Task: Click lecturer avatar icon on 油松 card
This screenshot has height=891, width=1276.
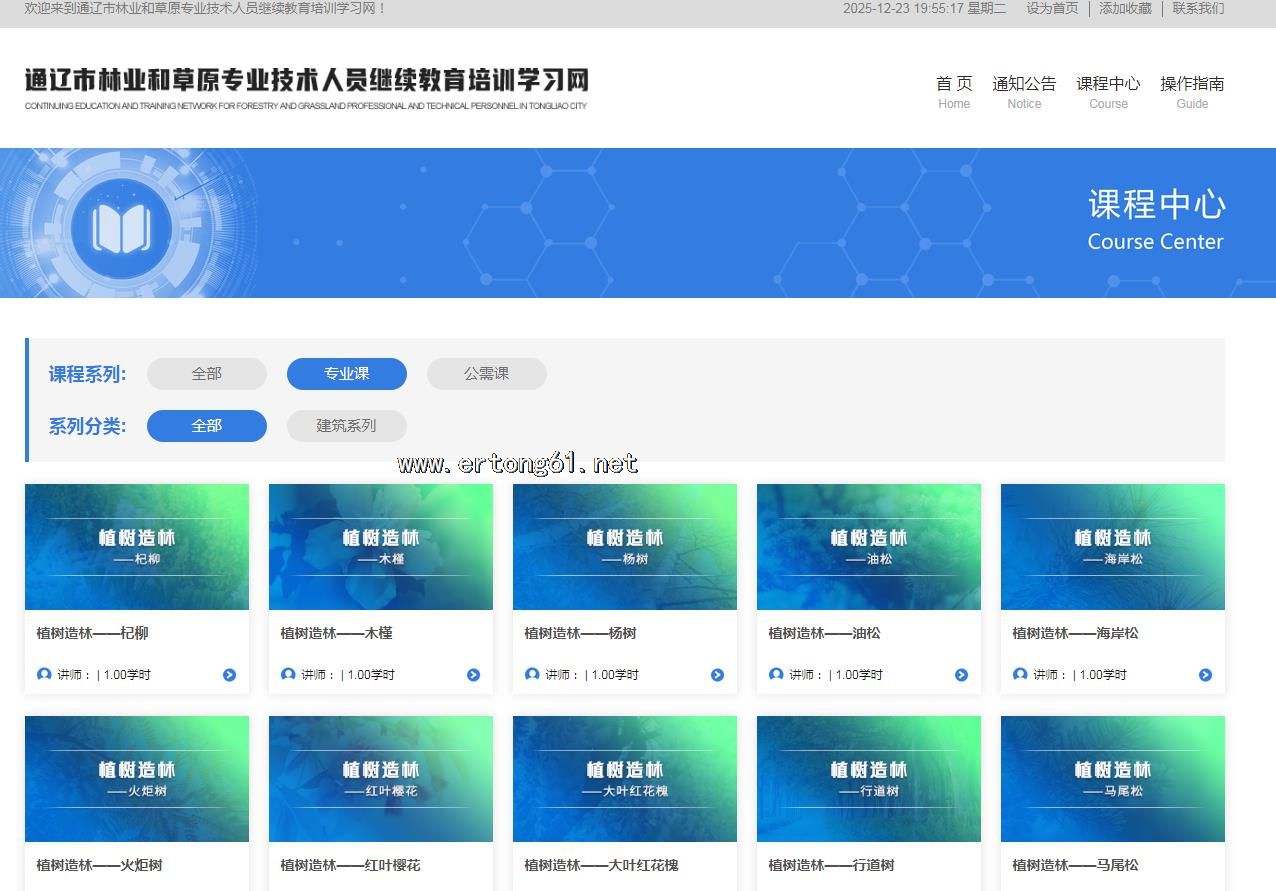Action: [776, 674]
